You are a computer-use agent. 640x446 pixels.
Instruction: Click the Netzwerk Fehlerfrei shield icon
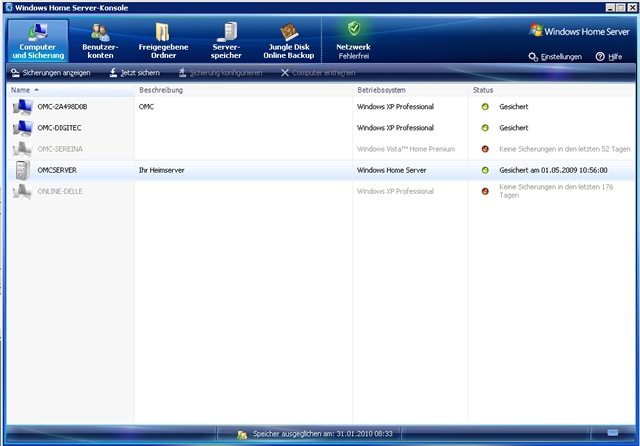(x=354, y=29)
